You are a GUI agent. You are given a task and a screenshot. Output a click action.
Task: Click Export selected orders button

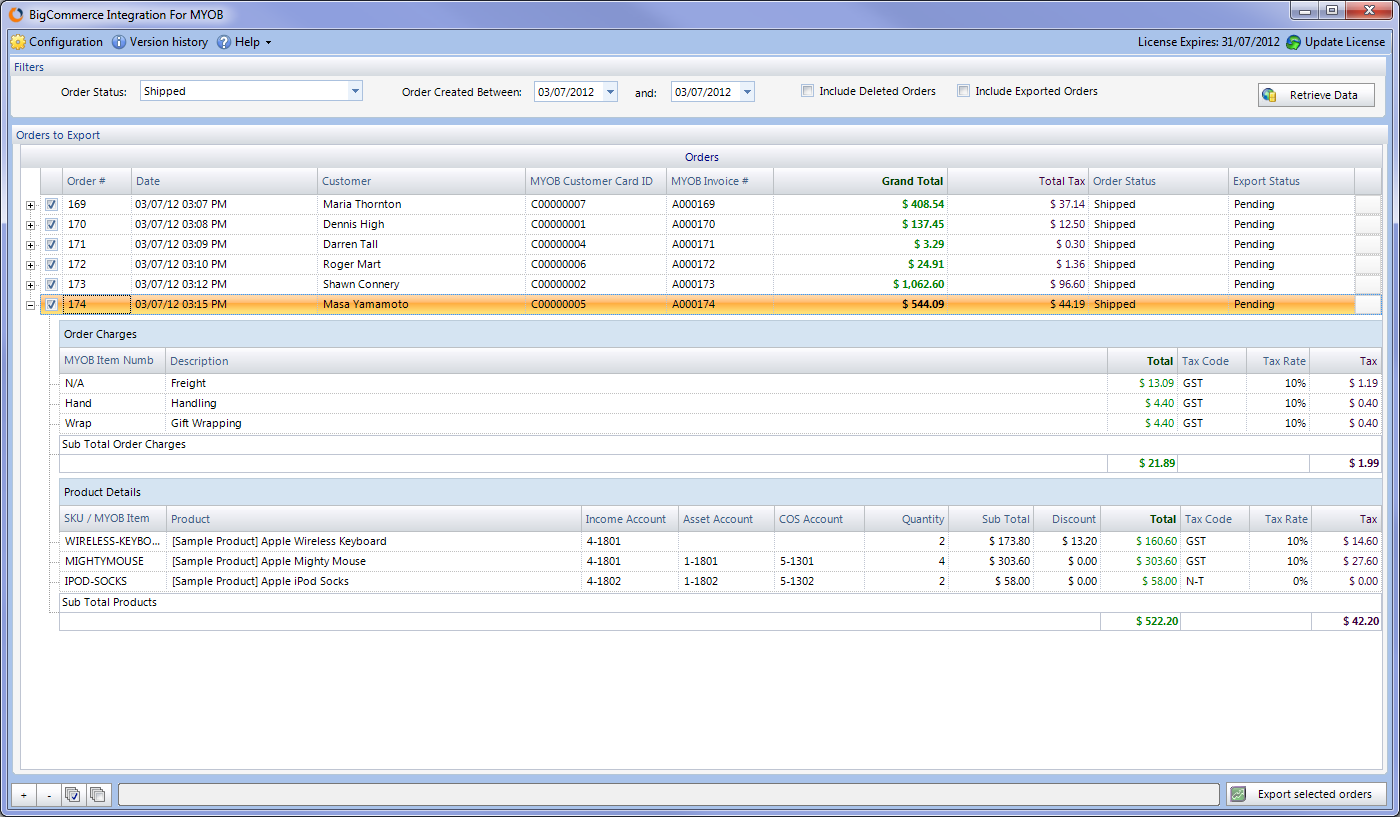(1307, 794)
